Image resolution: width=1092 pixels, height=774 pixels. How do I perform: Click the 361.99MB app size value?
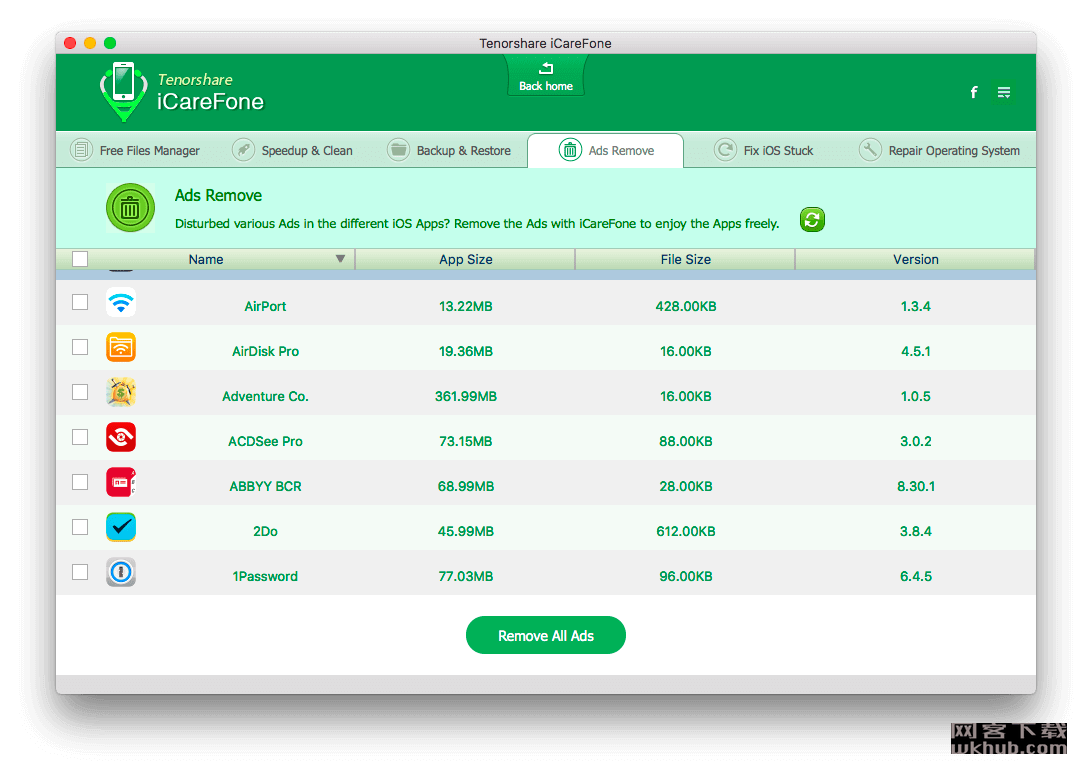tap(466, 396)
